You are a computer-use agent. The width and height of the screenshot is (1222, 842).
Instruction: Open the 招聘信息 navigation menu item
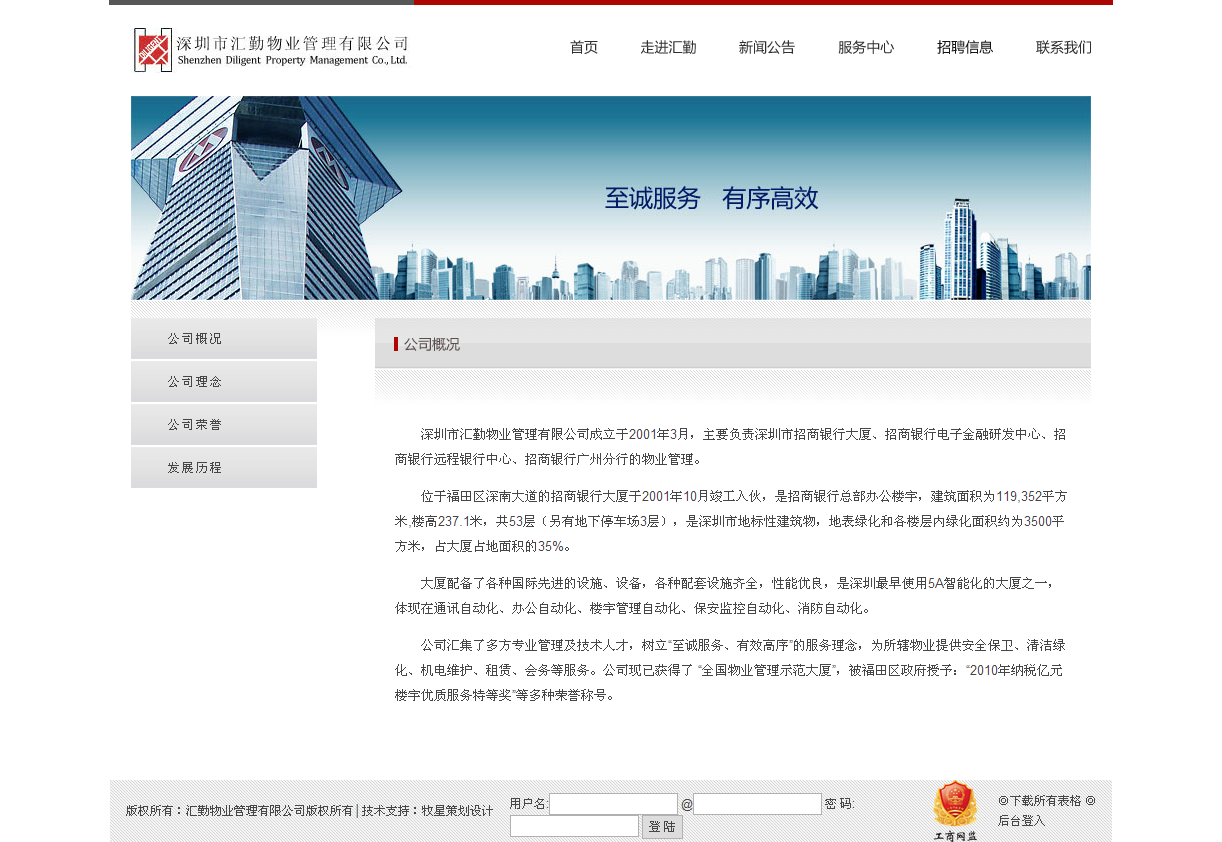[965, 47]
